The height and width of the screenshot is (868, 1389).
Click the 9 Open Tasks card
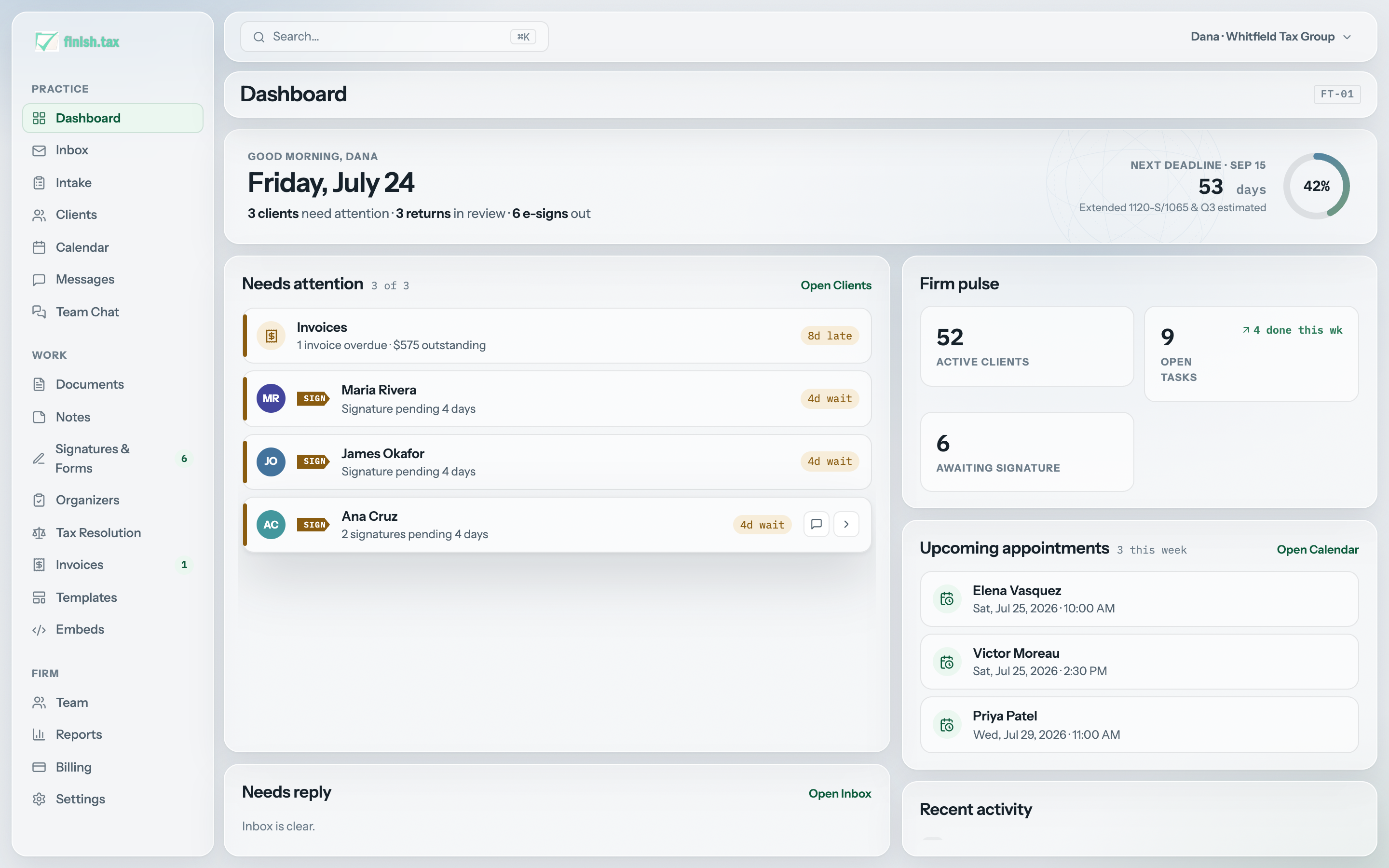coord(1251,353)
